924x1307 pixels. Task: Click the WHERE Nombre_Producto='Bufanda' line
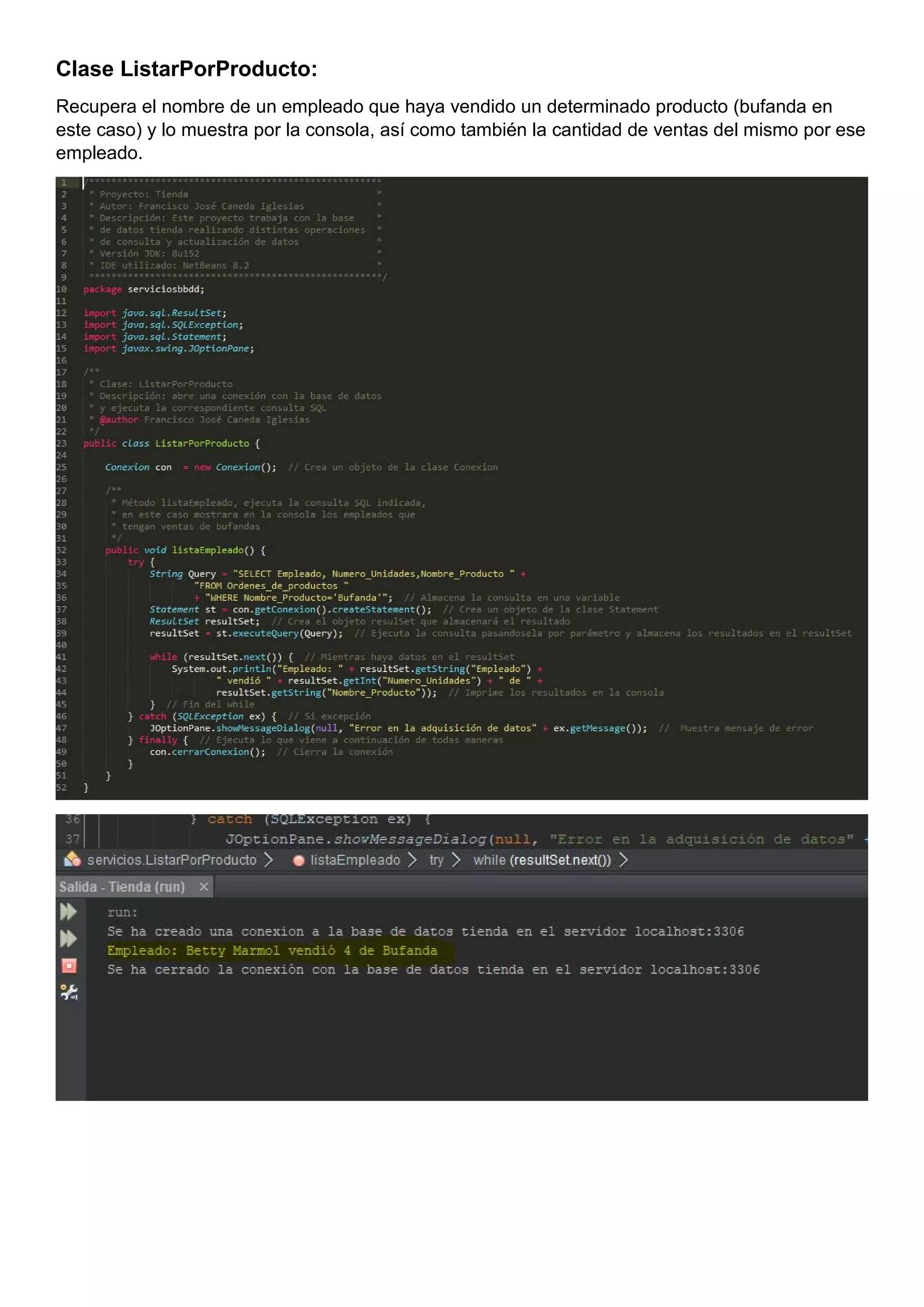click(294, 598)
